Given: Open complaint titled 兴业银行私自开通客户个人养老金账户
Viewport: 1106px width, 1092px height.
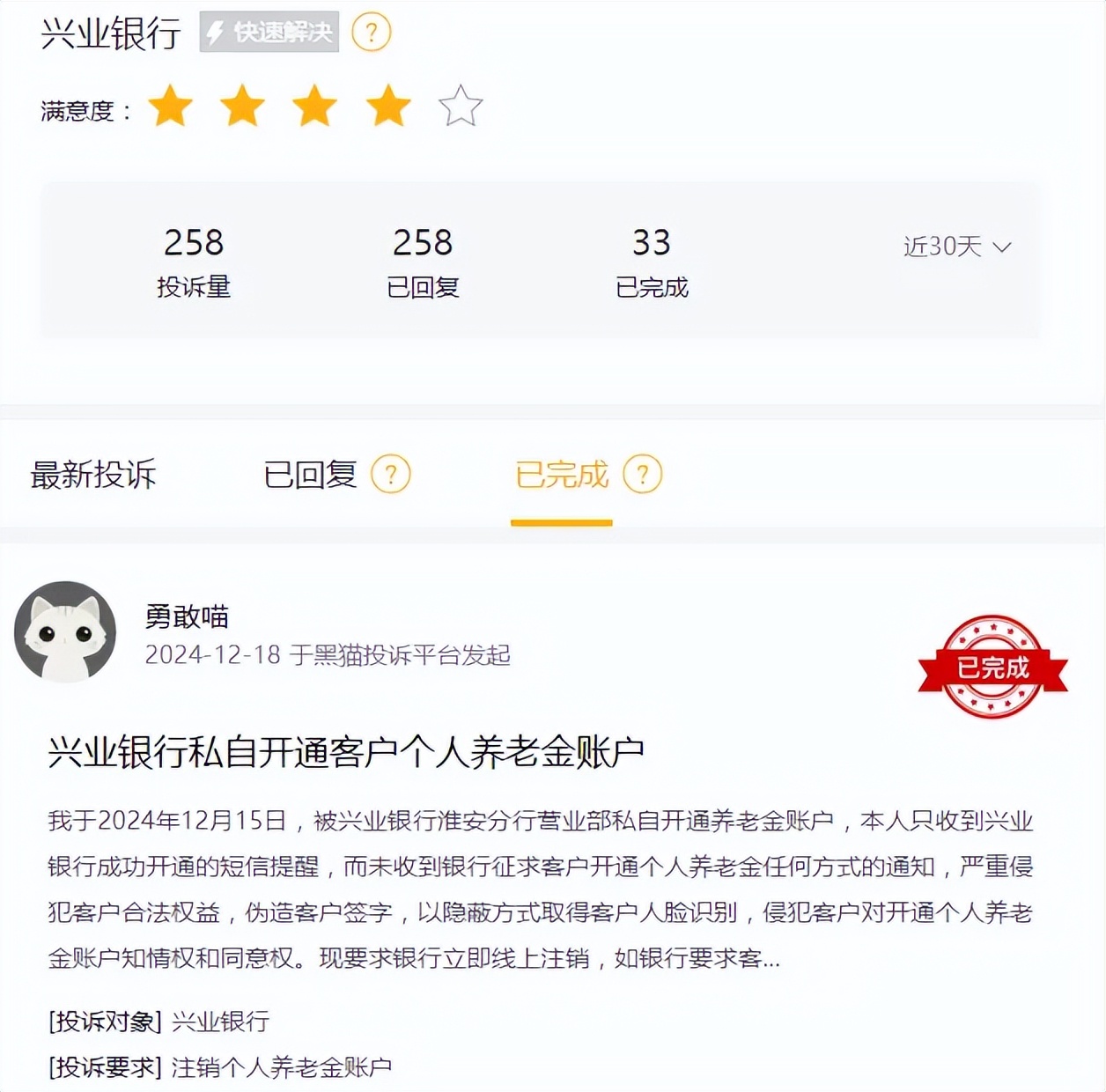Looking at the screenshot, I should [346, 752].
